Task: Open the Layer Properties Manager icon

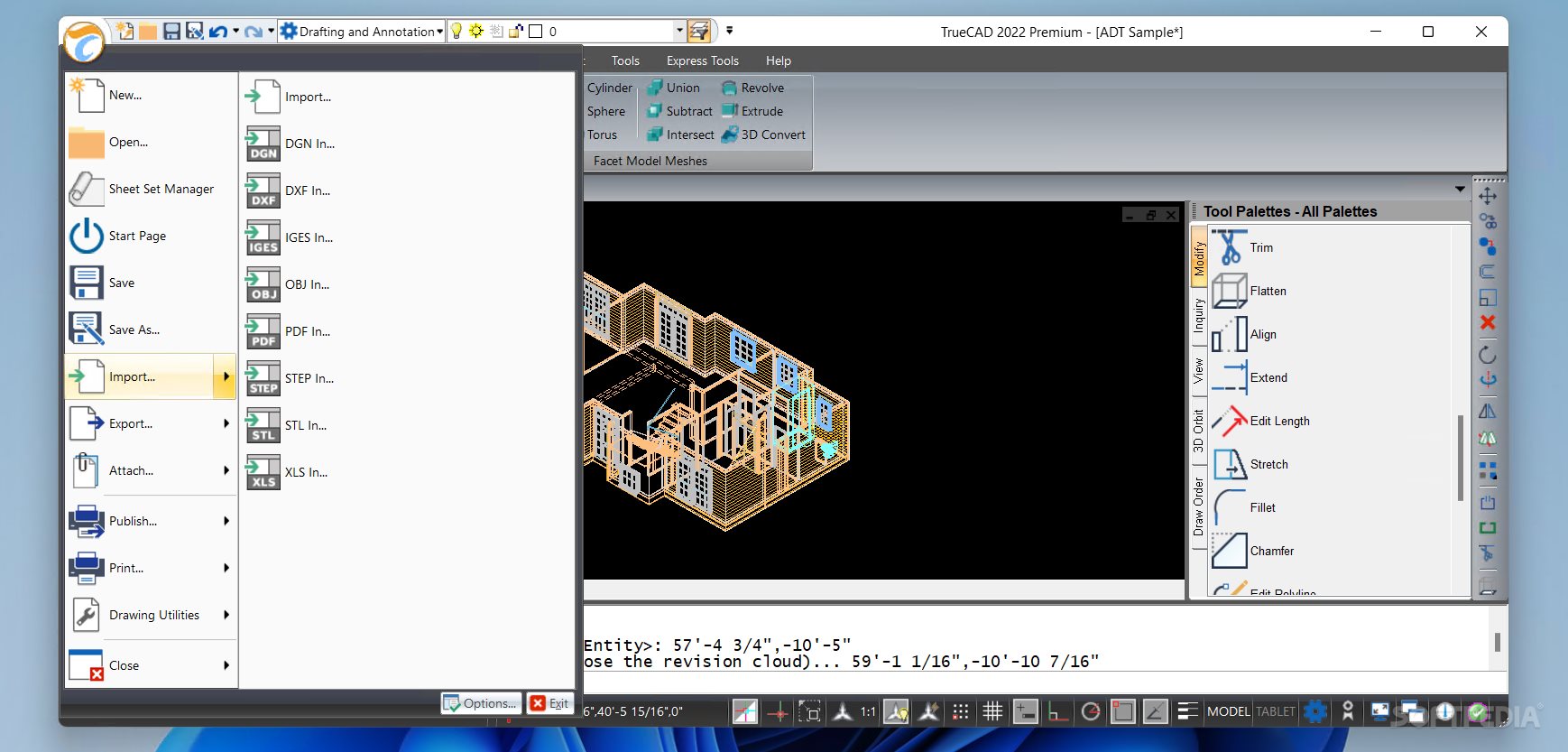Action: tap(698, 32)
